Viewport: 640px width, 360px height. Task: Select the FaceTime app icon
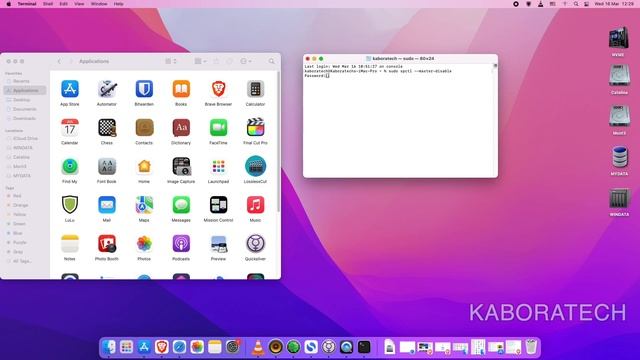(218, 128)
